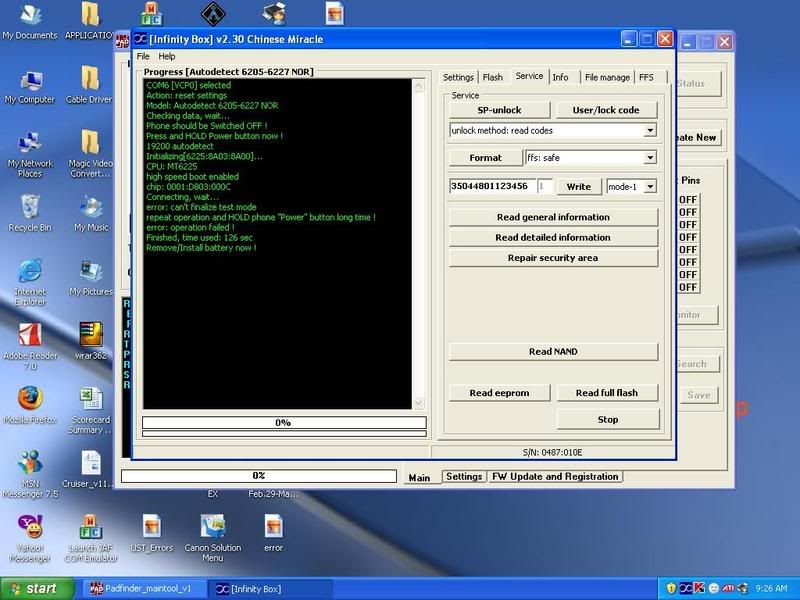
Task: Click Read general information
Action: (553, 217)
